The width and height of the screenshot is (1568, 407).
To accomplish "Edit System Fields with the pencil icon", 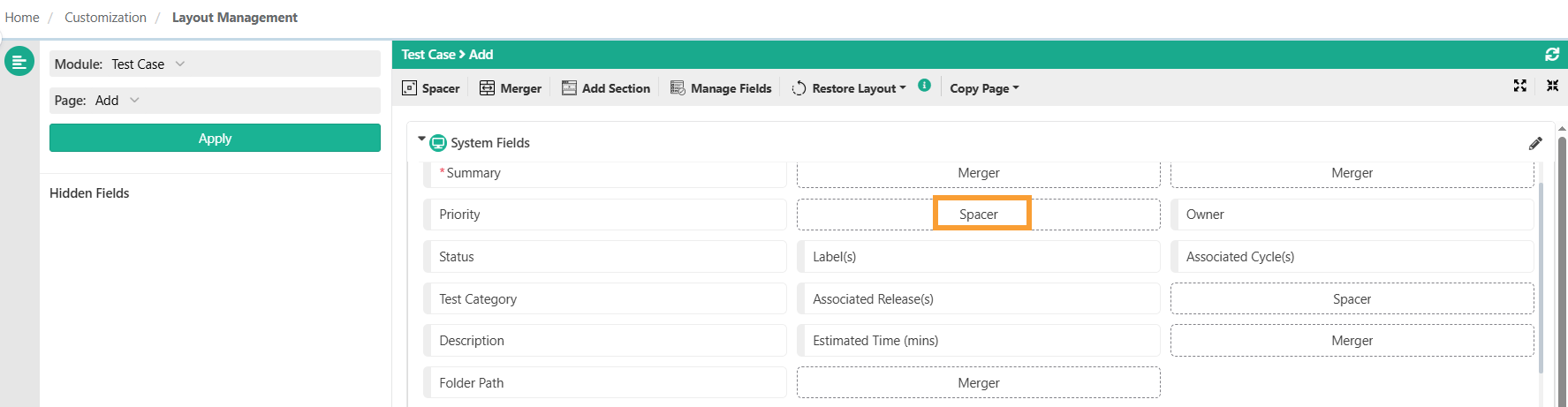I will (x=1535, y=143).
